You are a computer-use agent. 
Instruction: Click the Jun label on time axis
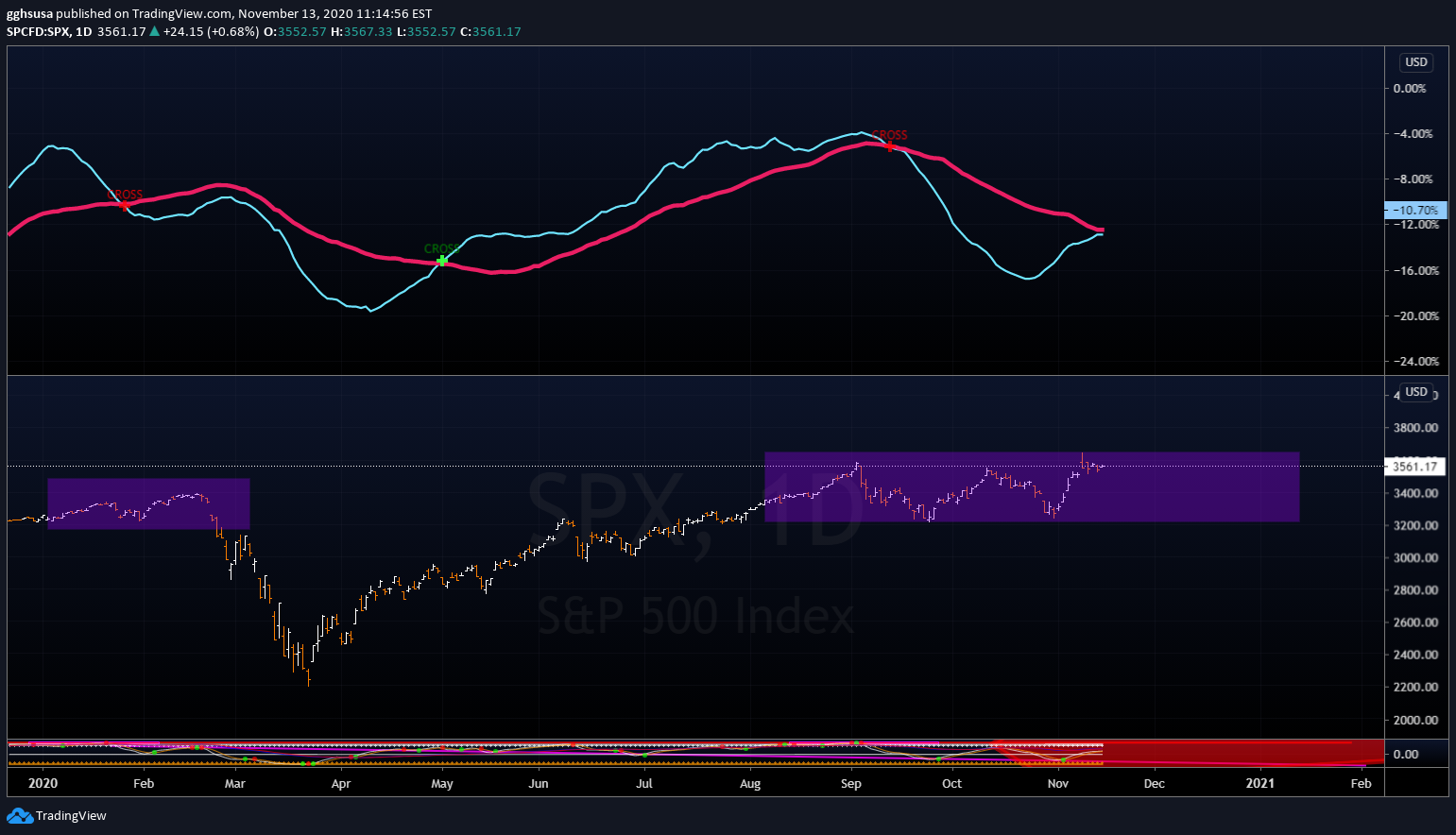click(539, 783)
